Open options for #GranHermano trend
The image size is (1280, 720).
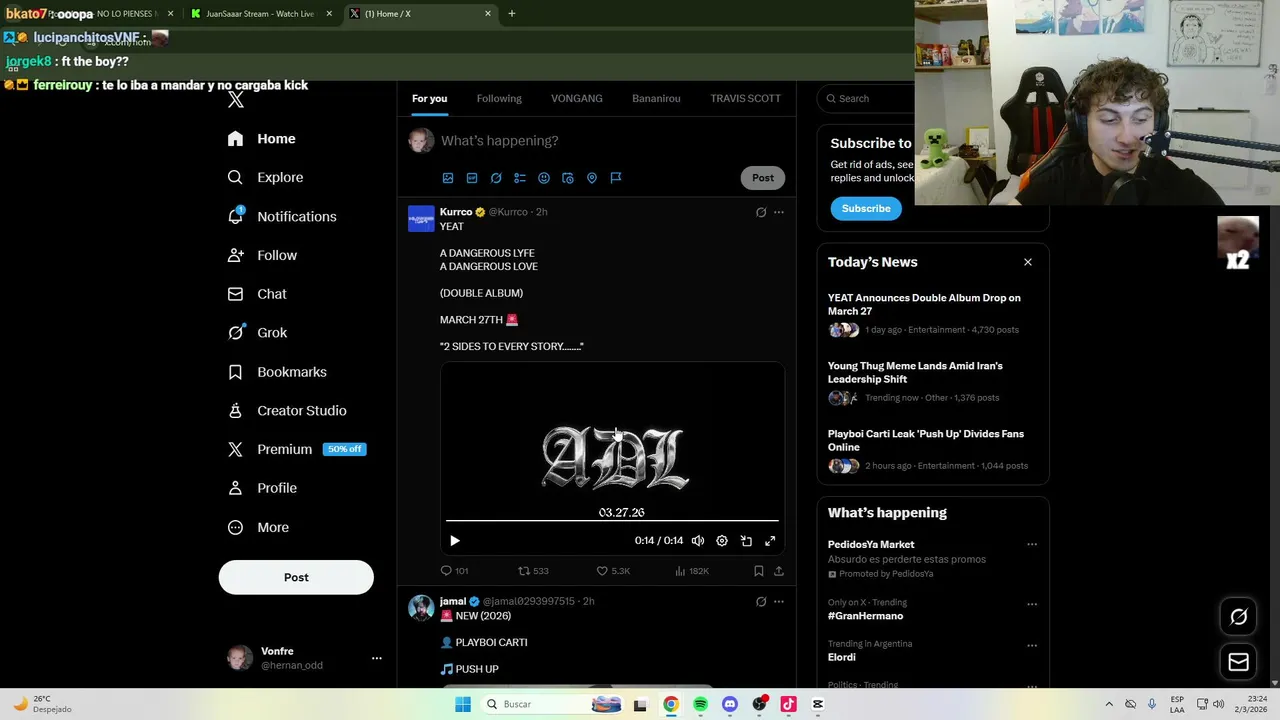(1032, 604)
